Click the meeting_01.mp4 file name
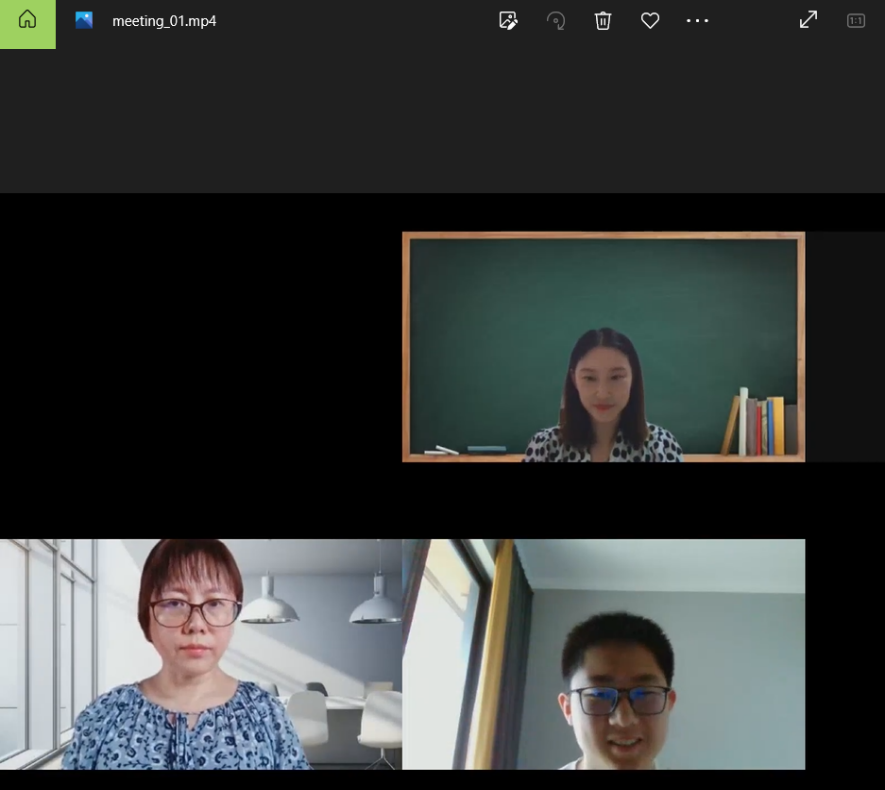Image resolution: width=885 pixels, height=790 pixels. (x=164, y=21)
